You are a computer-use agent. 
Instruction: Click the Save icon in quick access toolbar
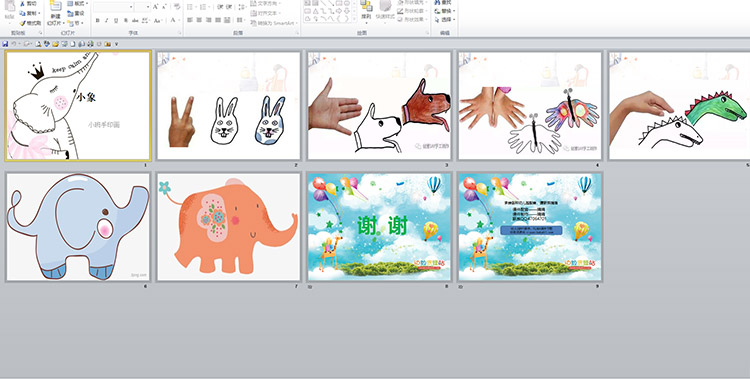click(x=5, y=44)
